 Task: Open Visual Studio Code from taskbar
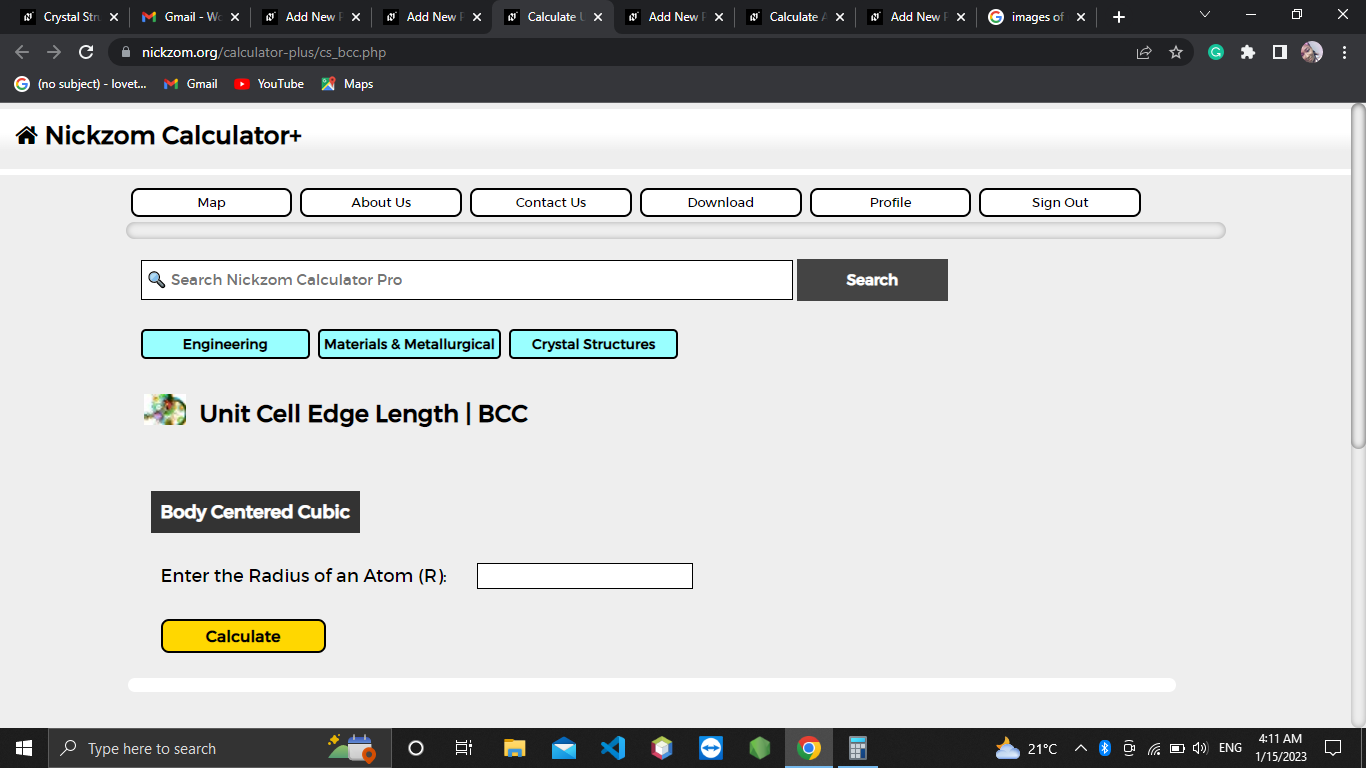click(x=612, y=748)
